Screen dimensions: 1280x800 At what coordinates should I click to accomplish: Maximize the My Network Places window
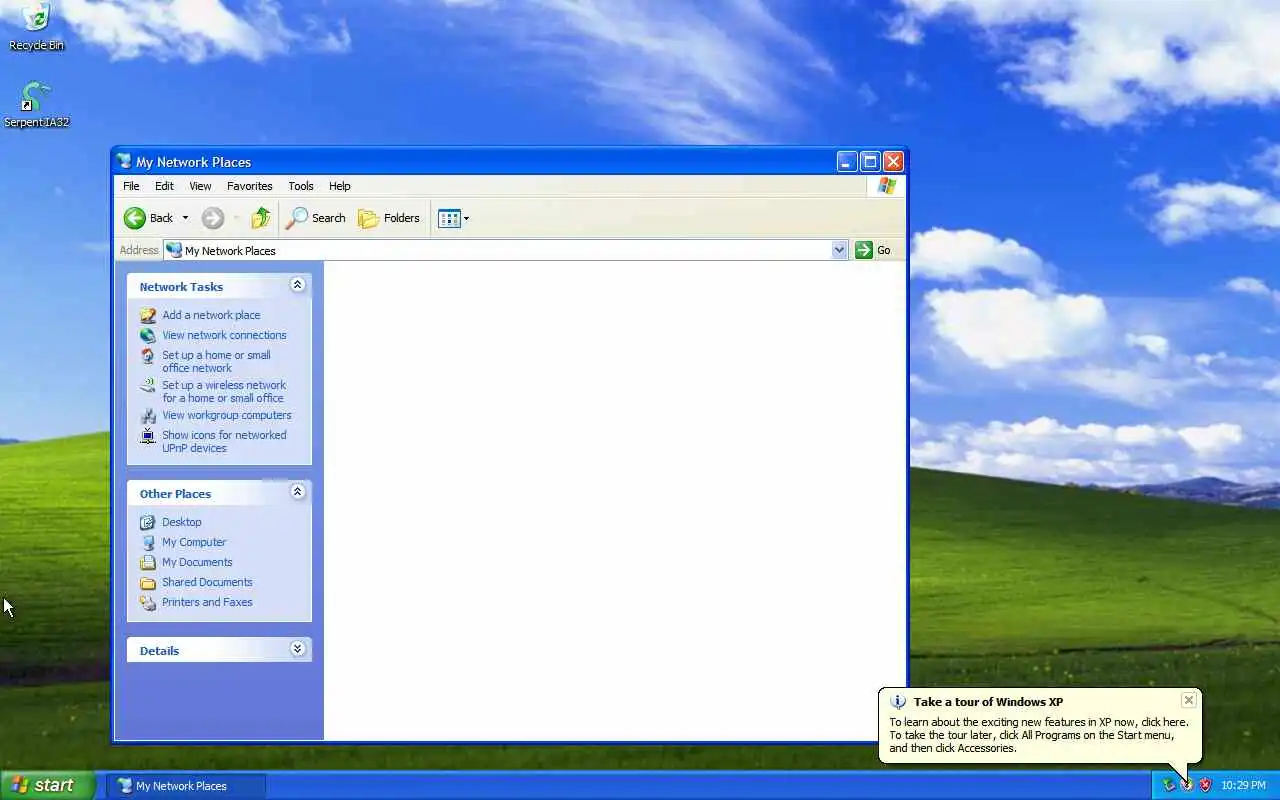tap(870, 161)
